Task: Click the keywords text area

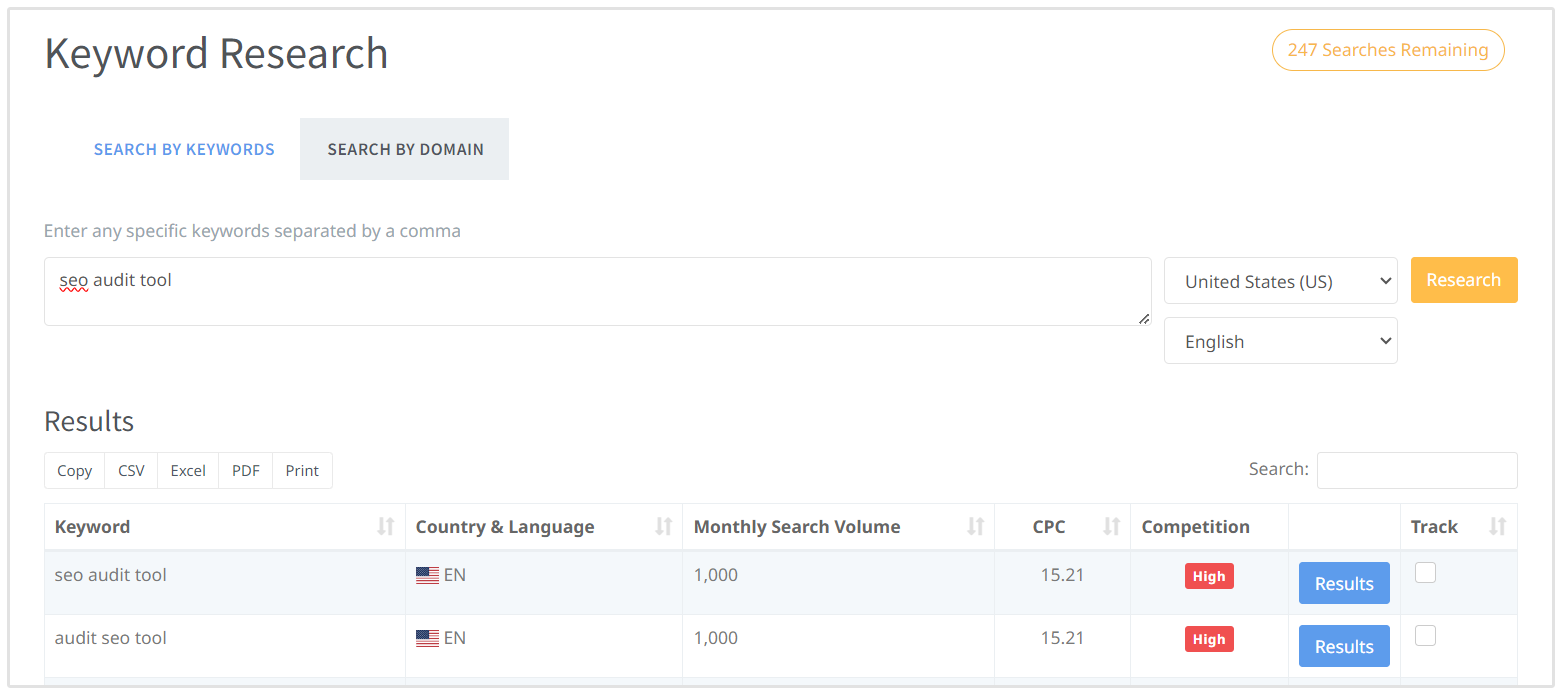Action: [597, 291]
